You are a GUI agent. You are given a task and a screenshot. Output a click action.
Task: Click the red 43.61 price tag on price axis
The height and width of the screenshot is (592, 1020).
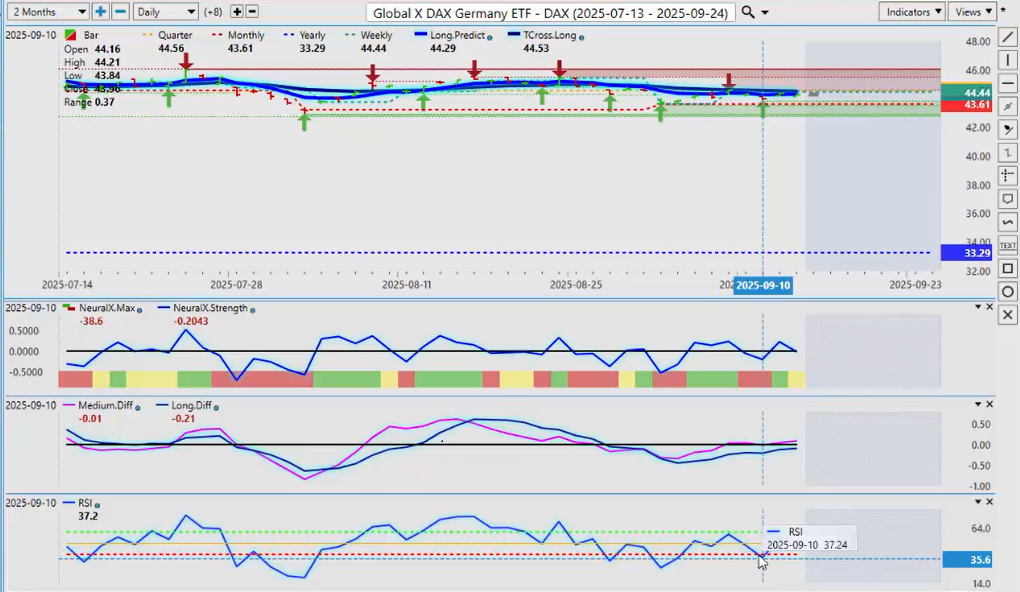(x=966, y=105)
